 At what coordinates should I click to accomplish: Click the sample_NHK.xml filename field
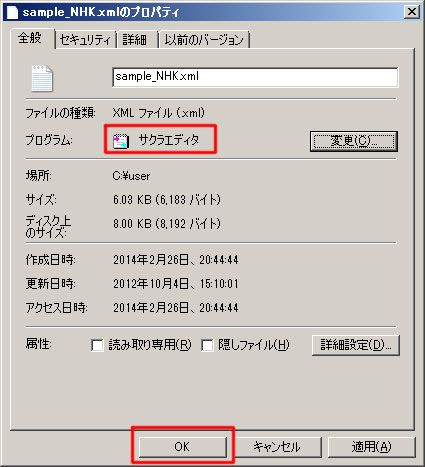coord(255,77)
